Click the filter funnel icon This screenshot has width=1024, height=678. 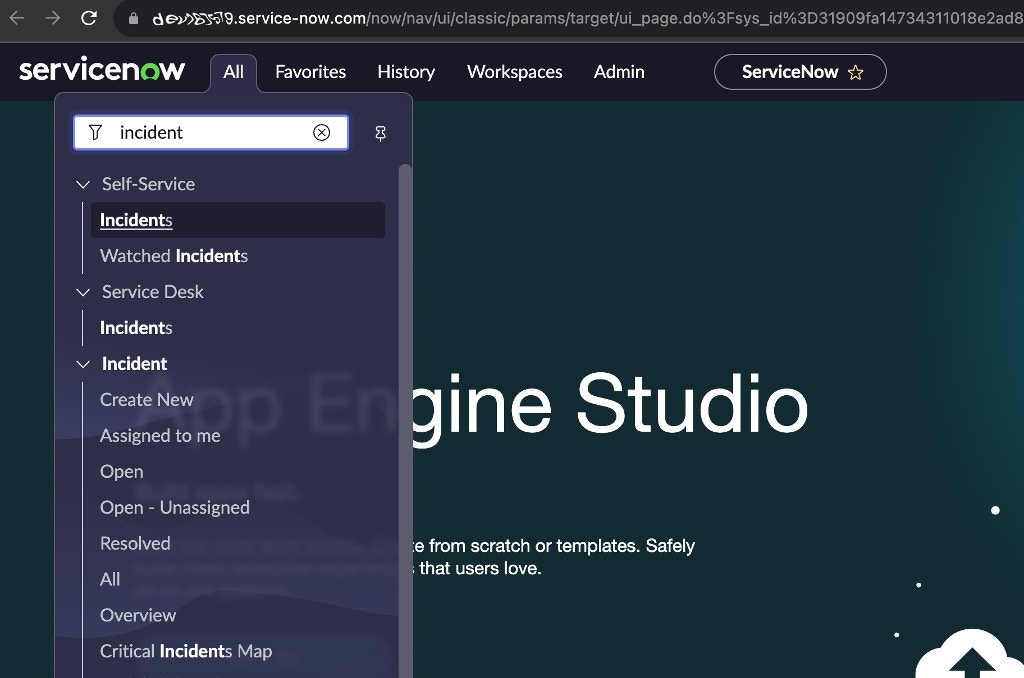95,133
